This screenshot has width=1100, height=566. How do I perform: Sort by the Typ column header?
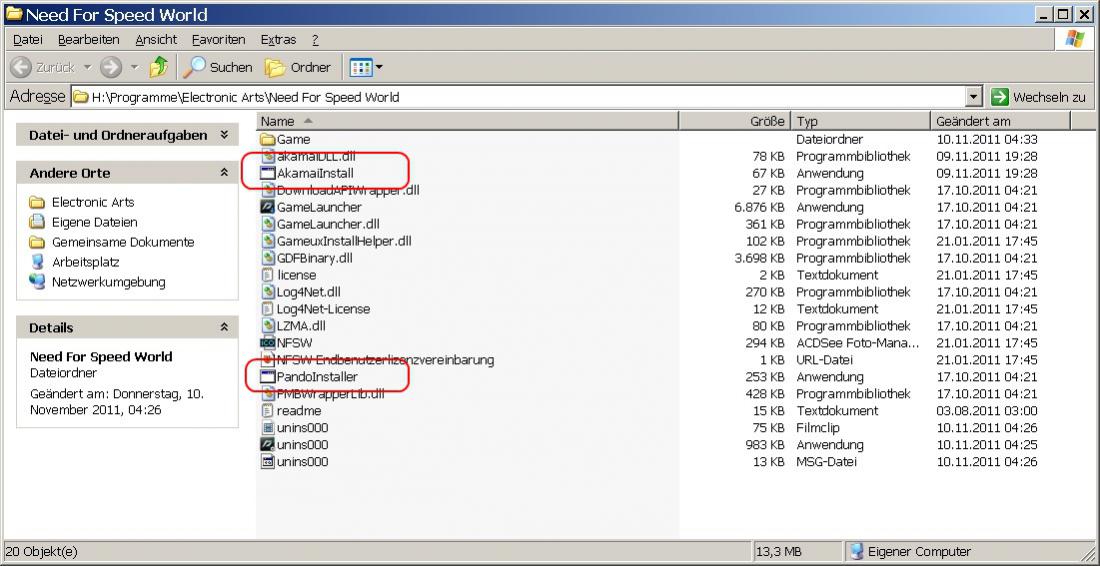tap(860, 121)
